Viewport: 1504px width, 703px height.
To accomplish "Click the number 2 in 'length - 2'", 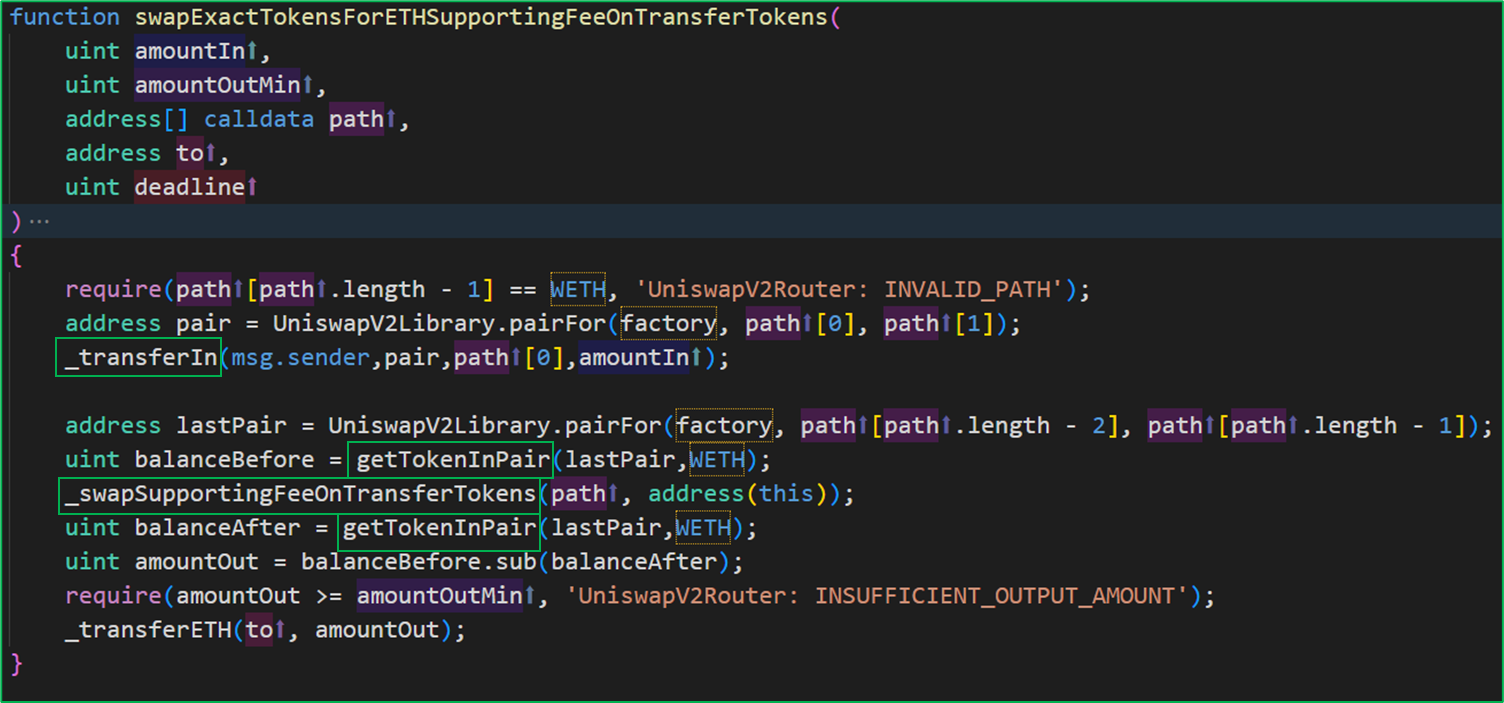I will click(x=1098, y=426).
